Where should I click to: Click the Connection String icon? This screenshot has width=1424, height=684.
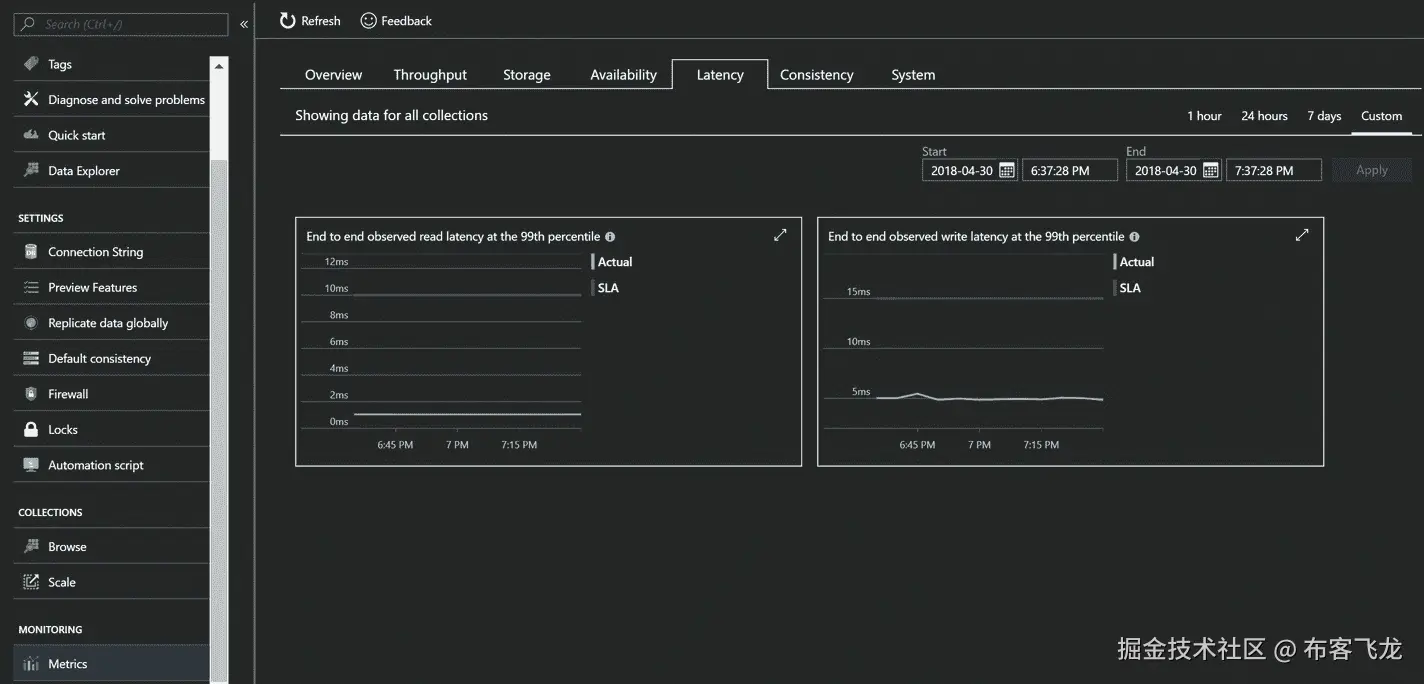coord(31,252)
